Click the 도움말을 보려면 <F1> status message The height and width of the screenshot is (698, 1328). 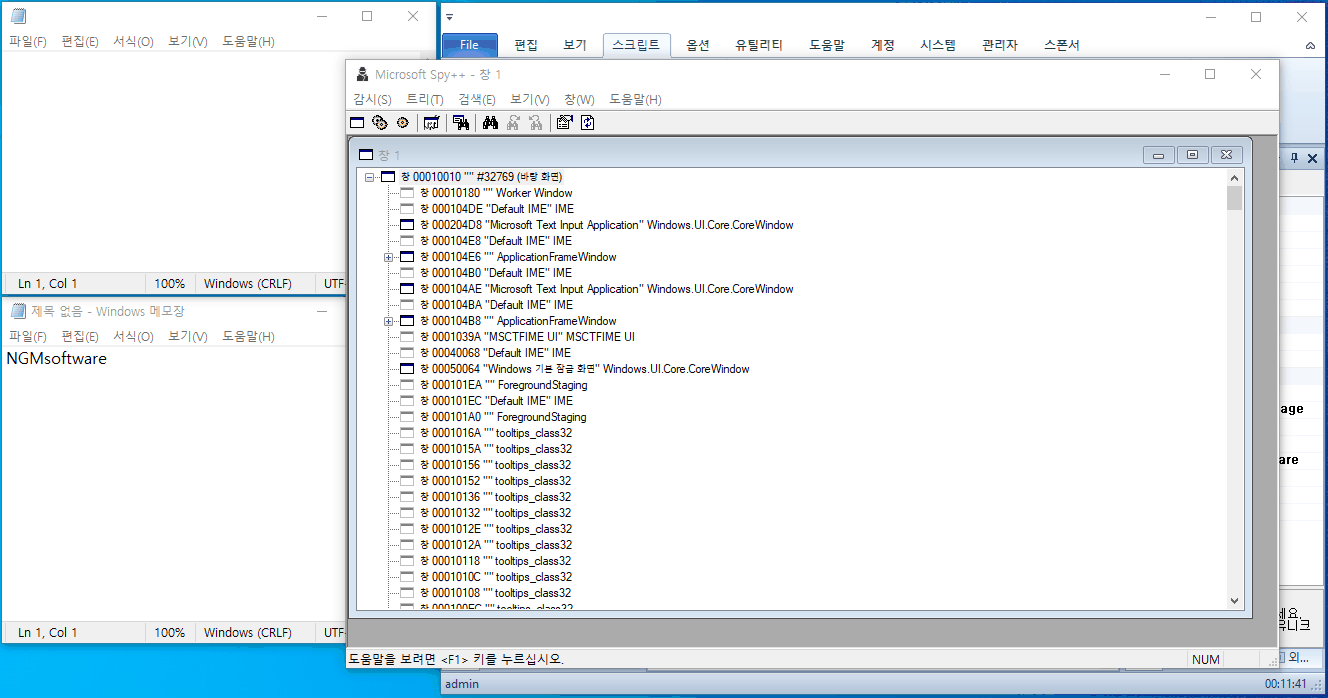pos(456,659)
